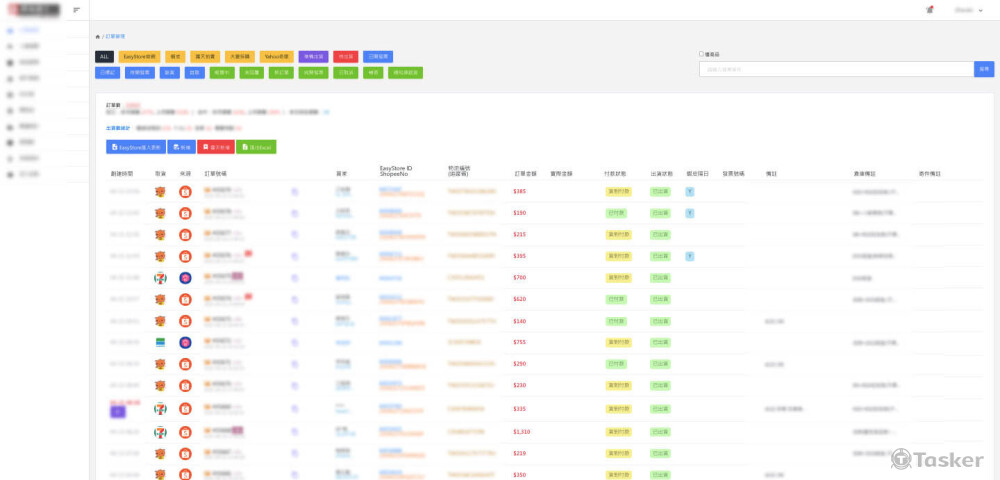Click the EasyStore import update button

pos(136,147)
